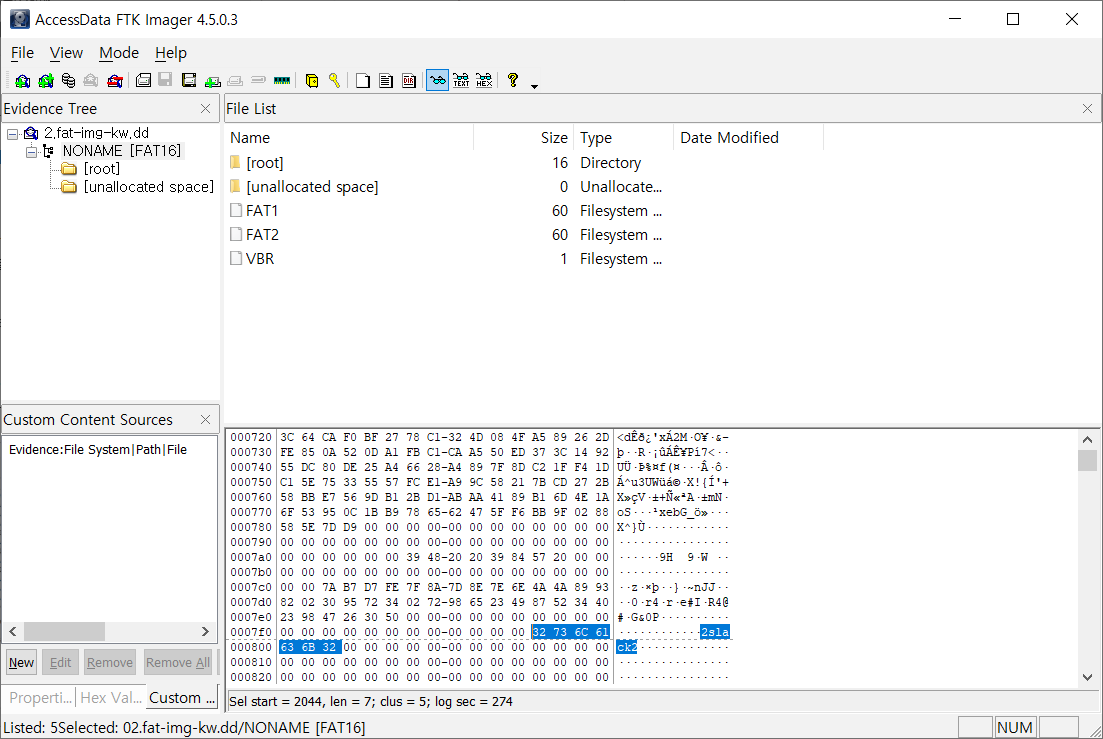Select [unallocated space] row in File List
The height and width of the screenshot is (739, 1103).
pos(312,187)
